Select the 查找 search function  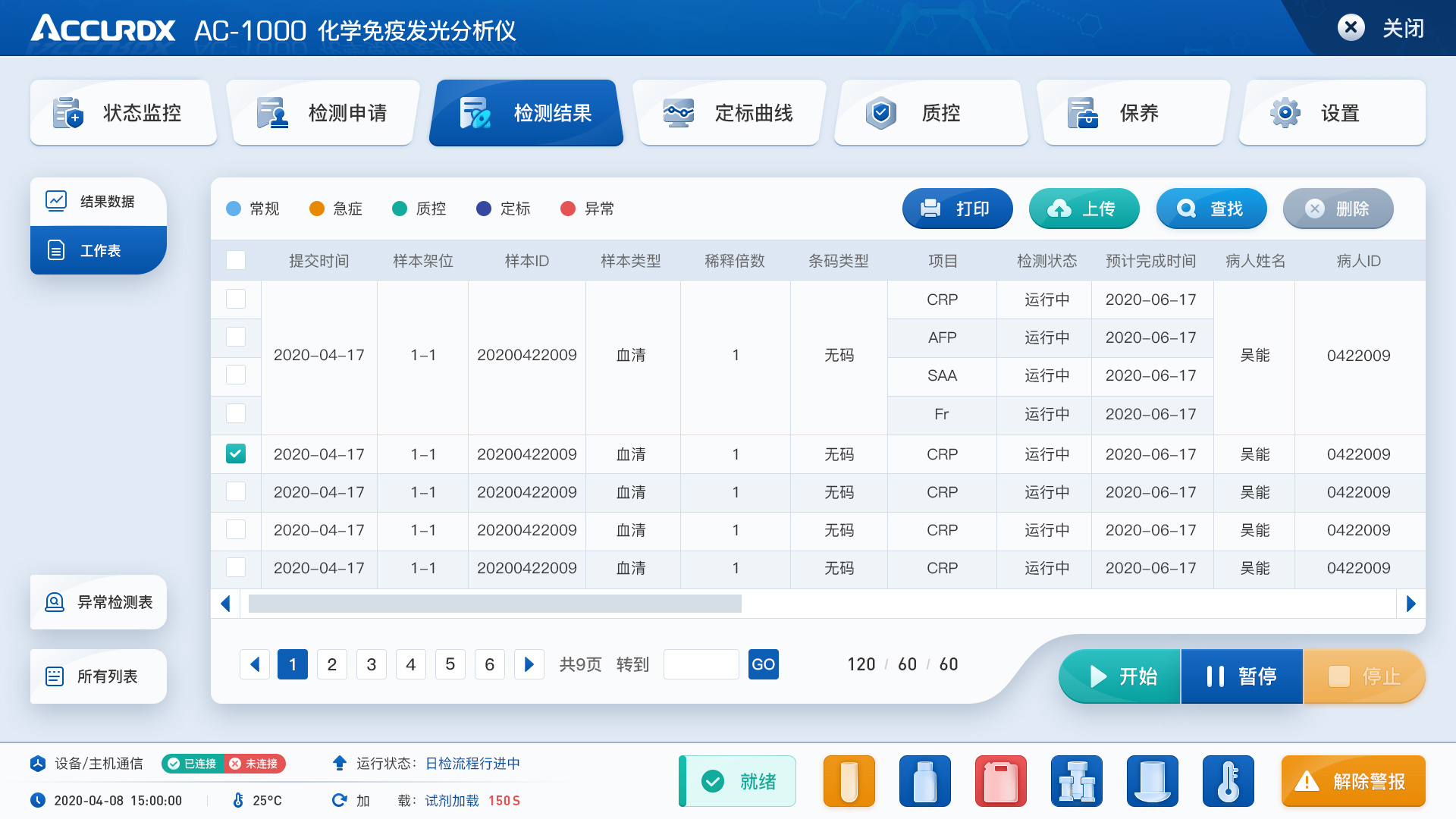coord(1211,209)
